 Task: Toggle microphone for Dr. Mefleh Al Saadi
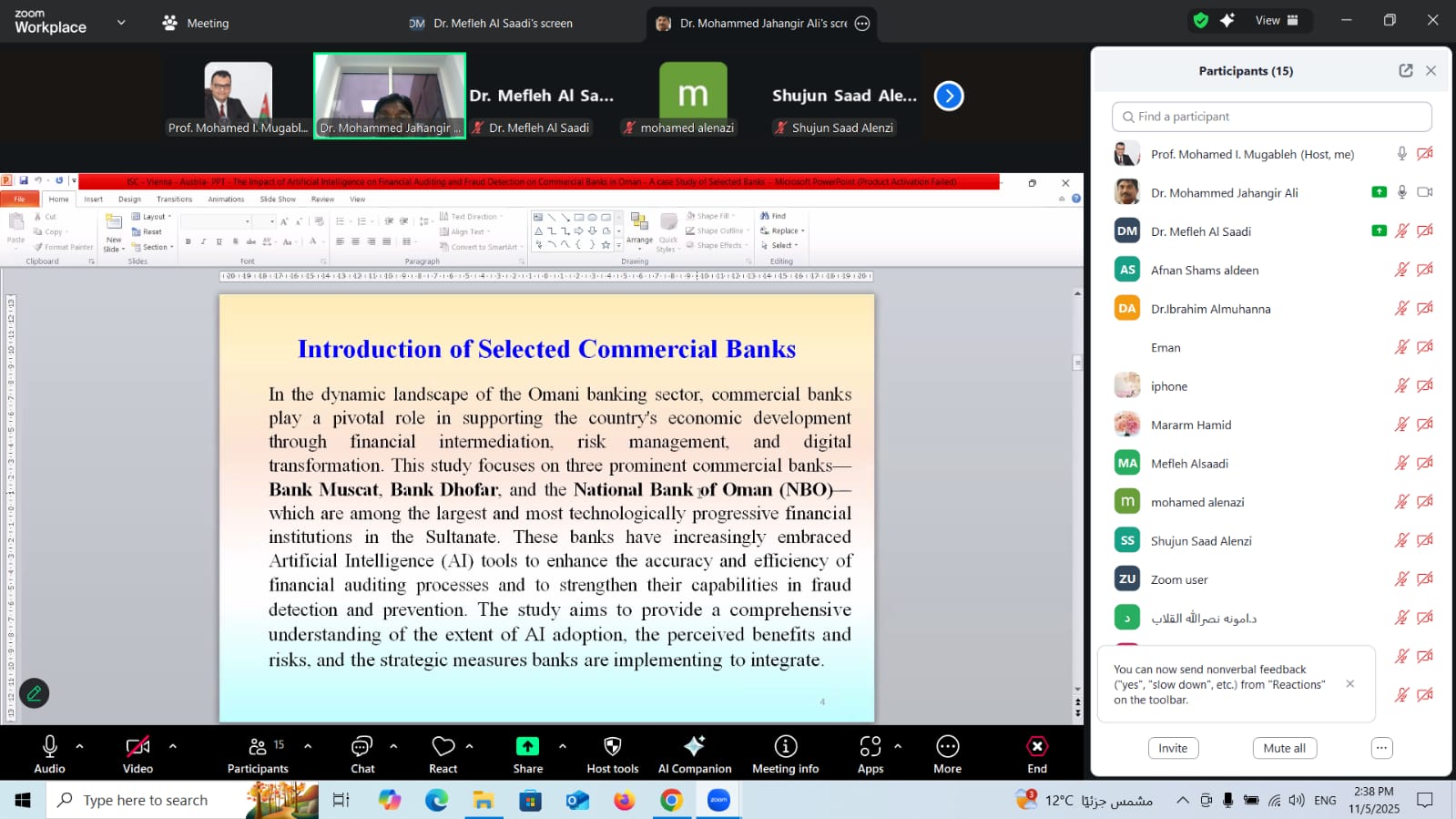point(1401,231)
